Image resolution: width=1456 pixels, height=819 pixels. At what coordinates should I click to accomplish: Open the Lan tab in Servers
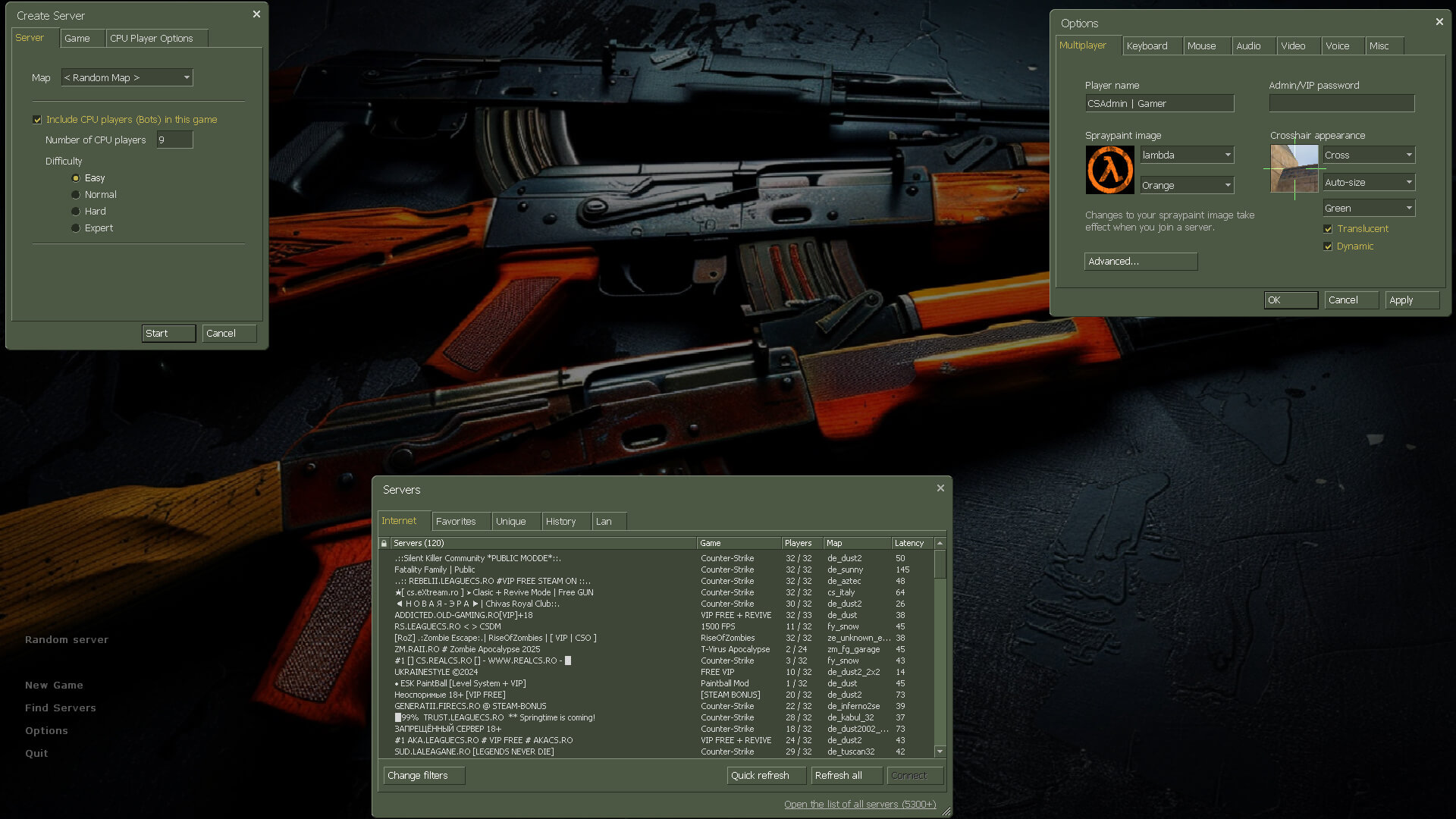click(610, 521)
